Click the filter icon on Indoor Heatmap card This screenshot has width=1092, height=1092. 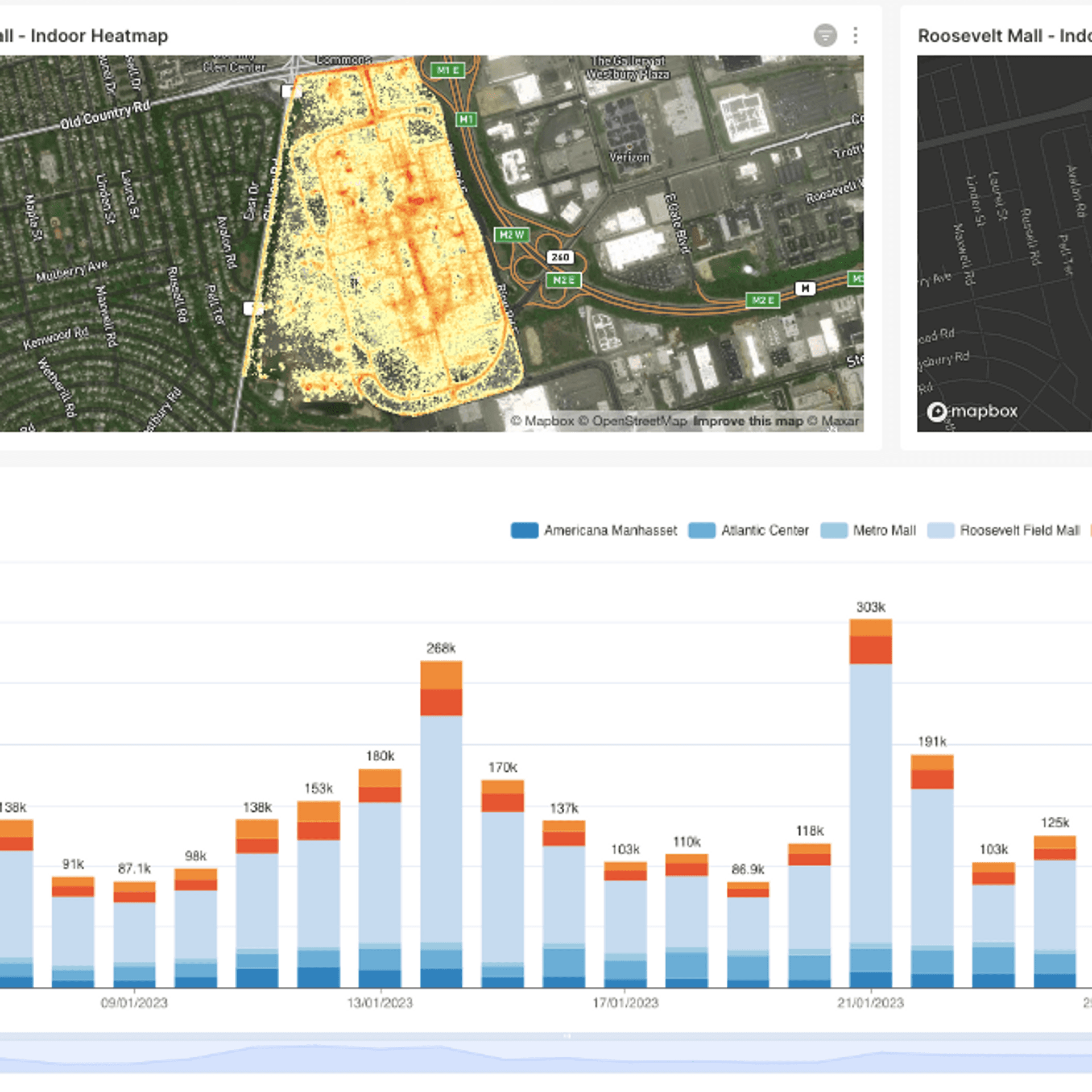(825, 35)
